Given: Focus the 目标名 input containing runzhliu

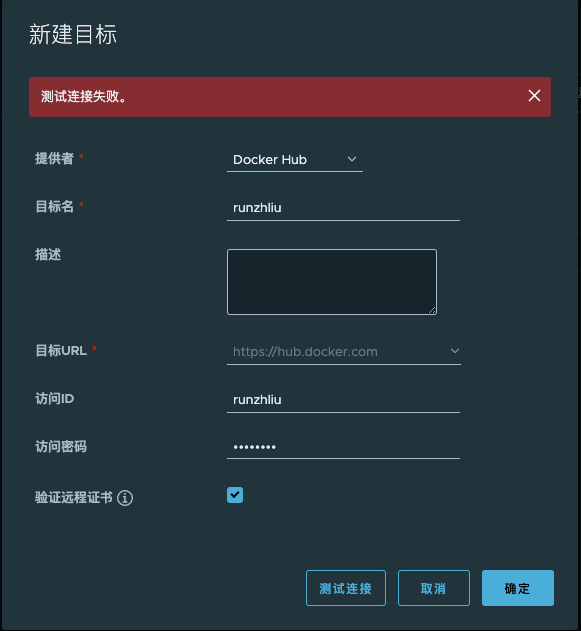Looking at the screenshot, I should (343, 208).
